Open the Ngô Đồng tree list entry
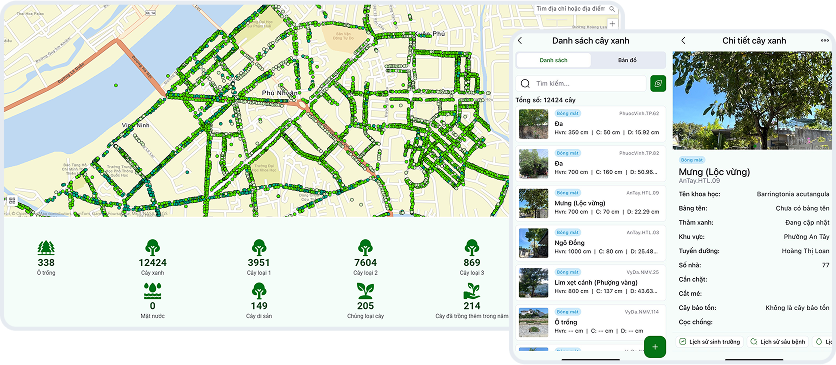The height and width of the screenshot is (365, 836). coord(591,243)
